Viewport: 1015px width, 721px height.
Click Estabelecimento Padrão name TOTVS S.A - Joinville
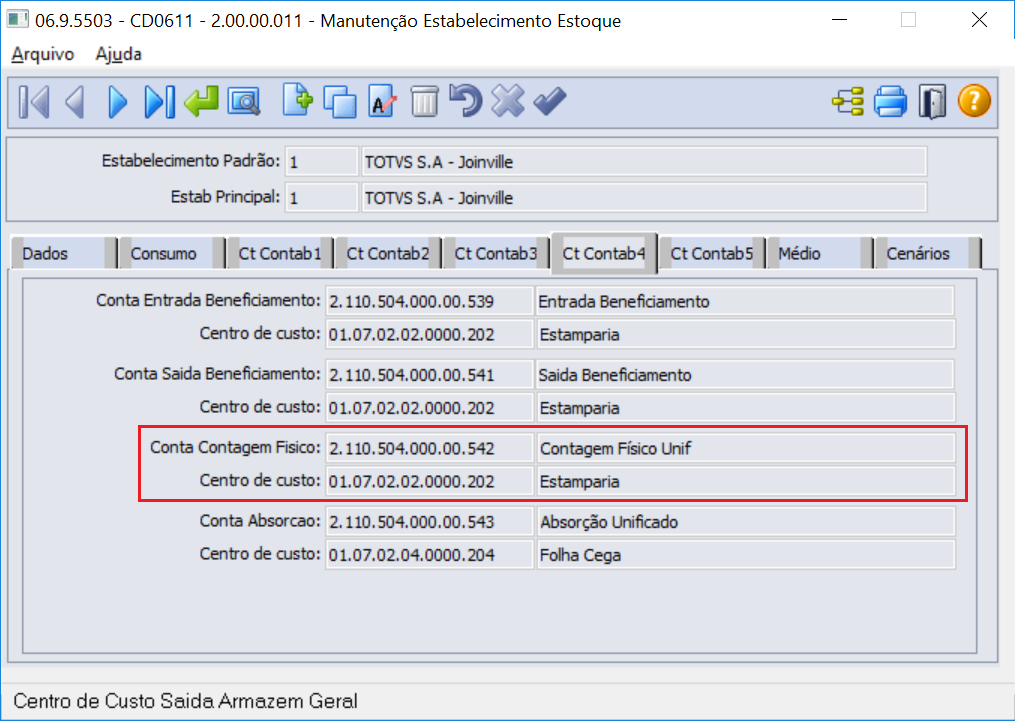click(x=644, y=162)
